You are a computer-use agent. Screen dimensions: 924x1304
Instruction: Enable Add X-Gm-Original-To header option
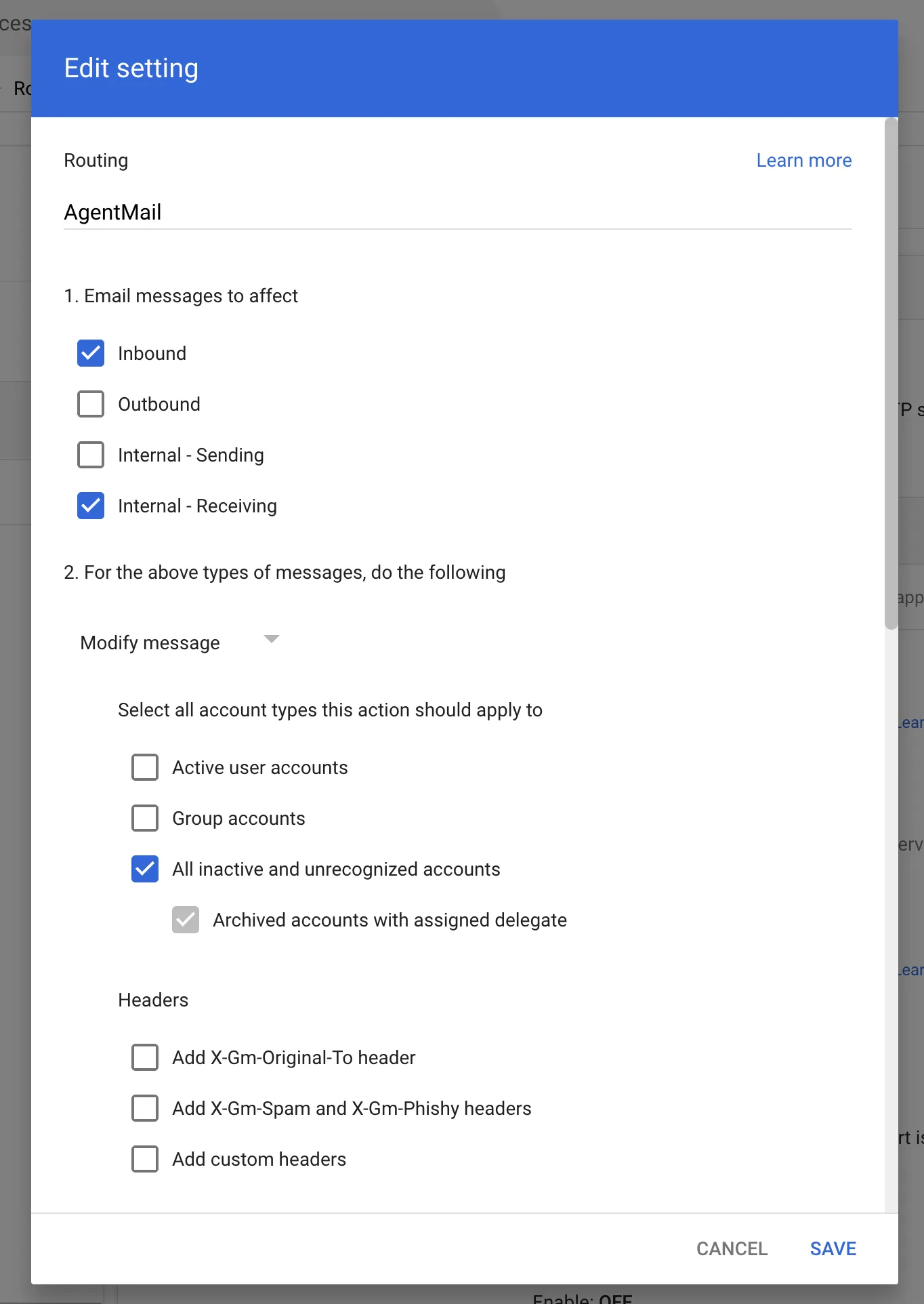pos(145,1057)
